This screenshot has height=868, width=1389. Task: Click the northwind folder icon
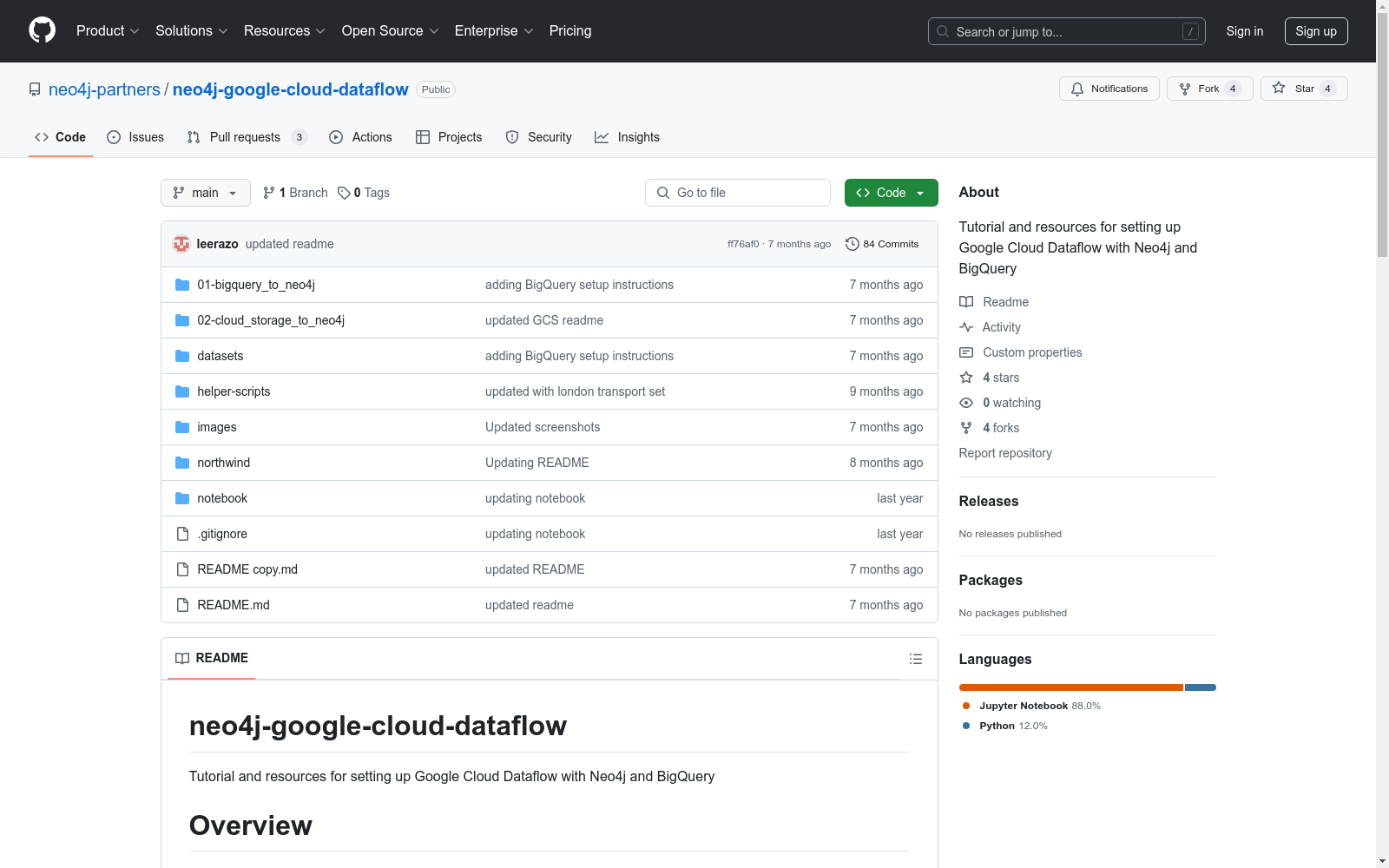pos(182,463)
